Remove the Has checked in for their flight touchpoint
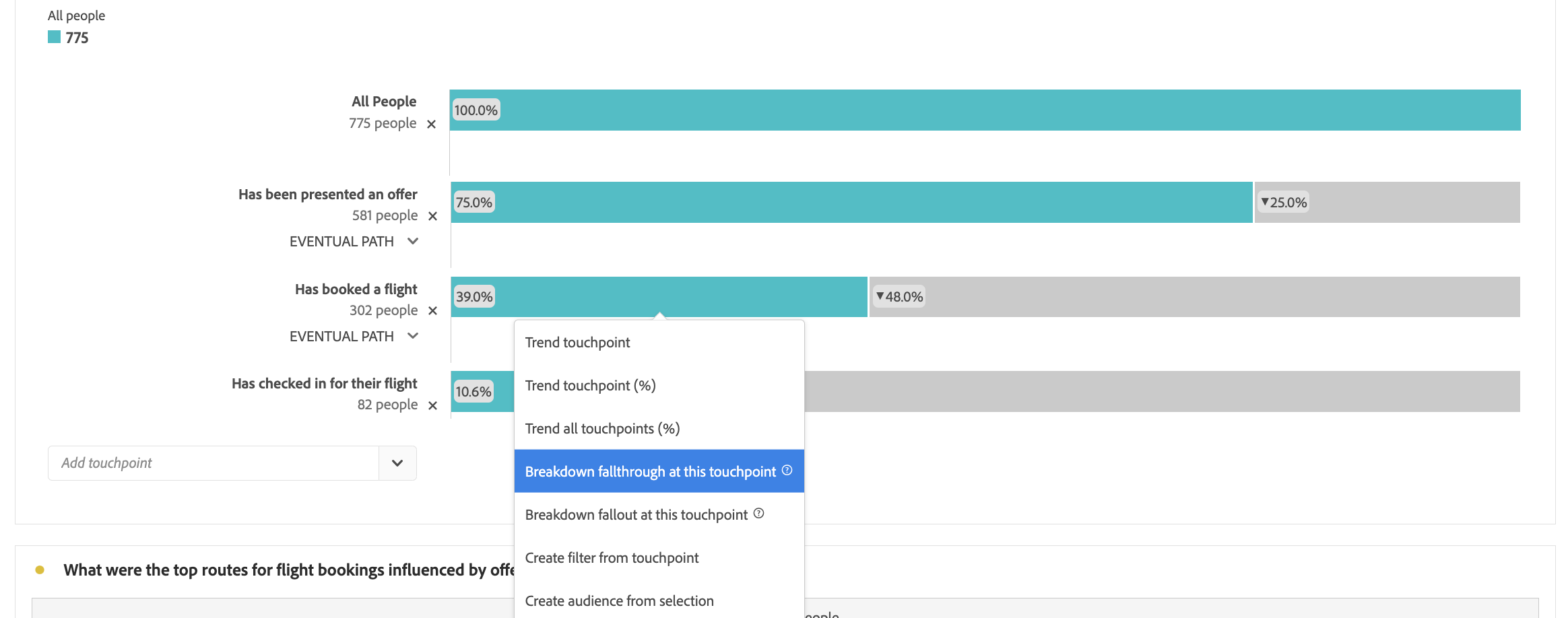The width and height of the screenshot is (1568, 618). click(x=433, y=405)
